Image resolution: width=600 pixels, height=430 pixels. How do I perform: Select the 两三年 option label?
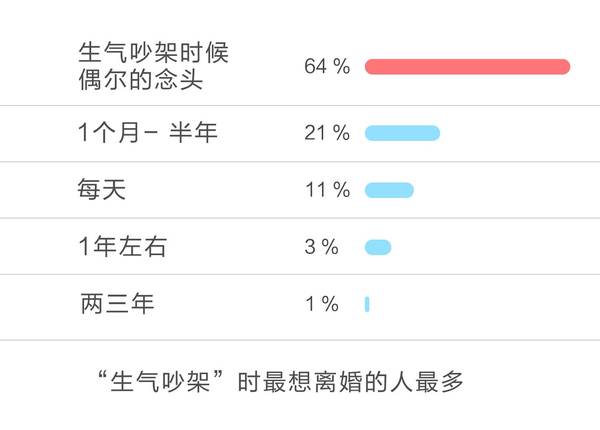coord(117,303)
